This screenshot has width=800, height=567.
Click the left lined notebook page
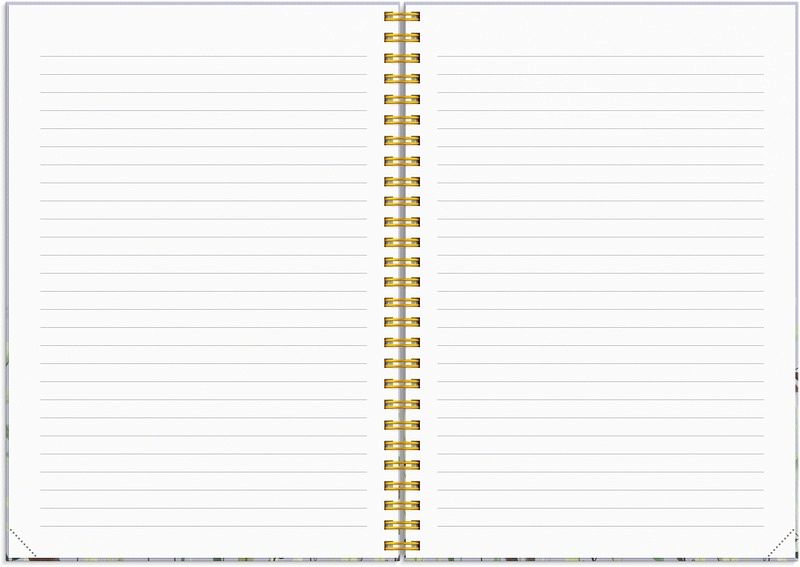[203, 281]
